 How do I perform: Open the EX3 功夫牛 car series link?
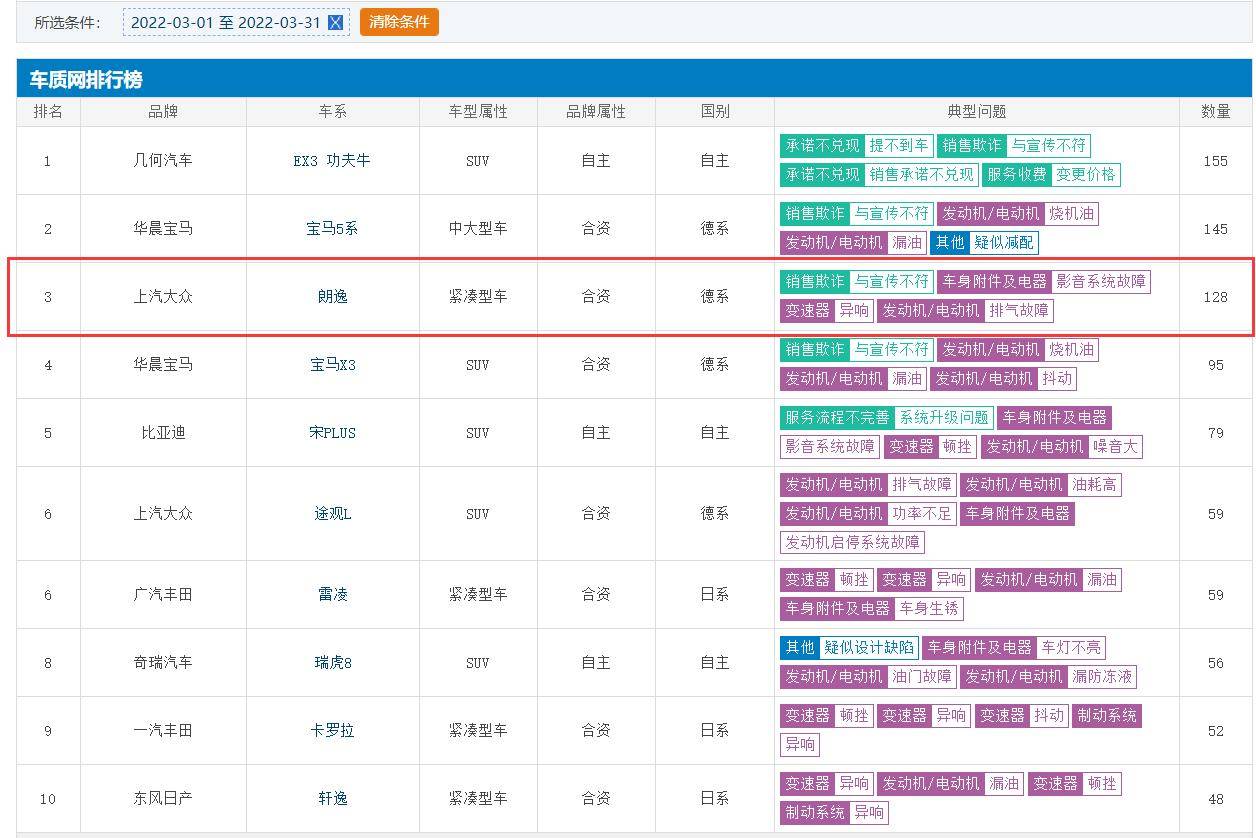click(x=332, y=161)
